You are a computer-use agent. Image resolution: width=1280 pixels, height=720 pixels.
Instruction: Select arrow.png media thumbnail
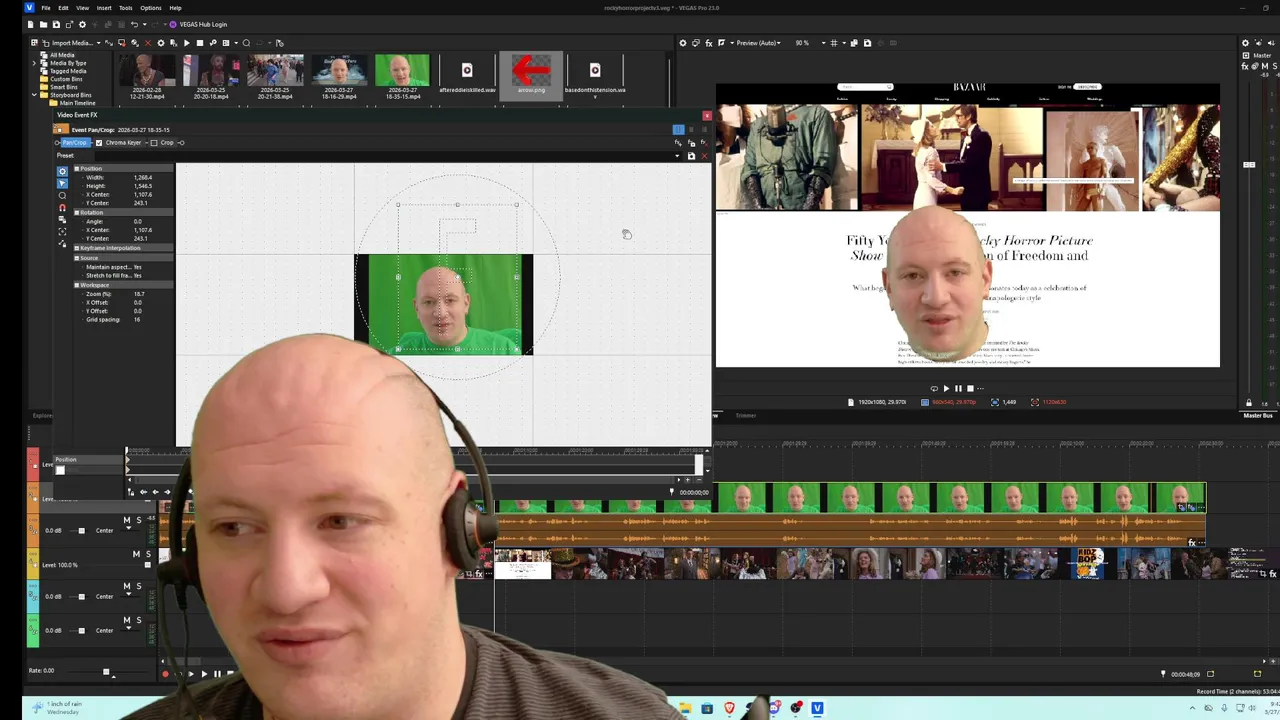coord(531,73)
